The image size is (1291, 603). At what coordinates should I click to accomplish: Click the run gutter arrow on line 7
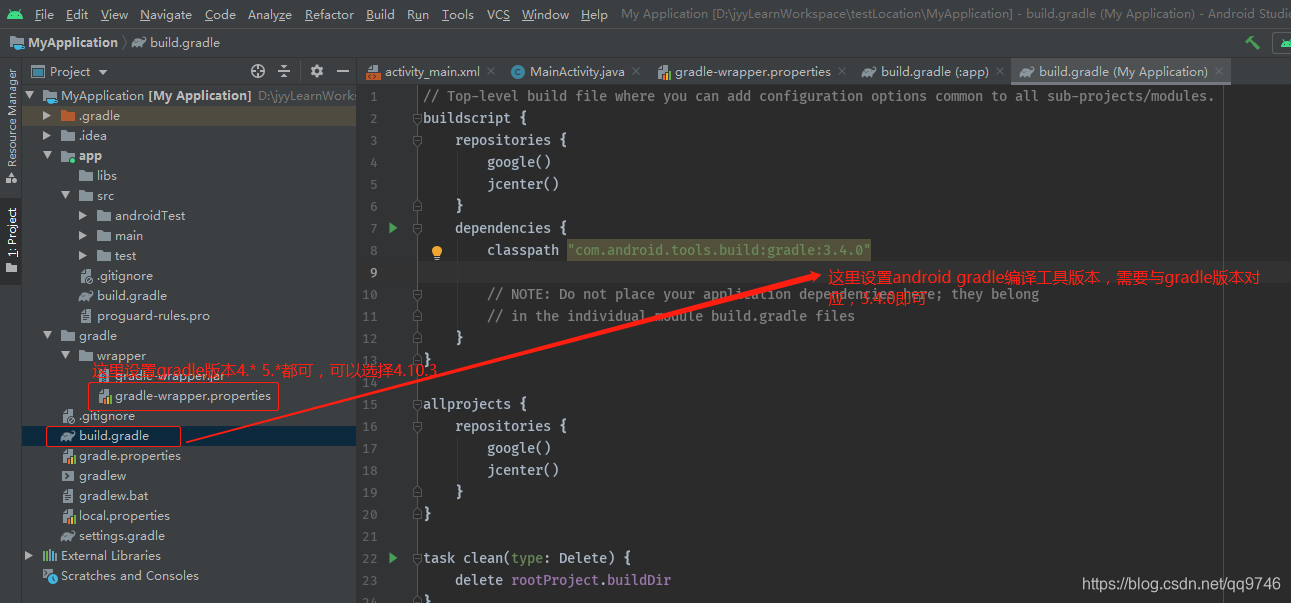pos(393,228)
